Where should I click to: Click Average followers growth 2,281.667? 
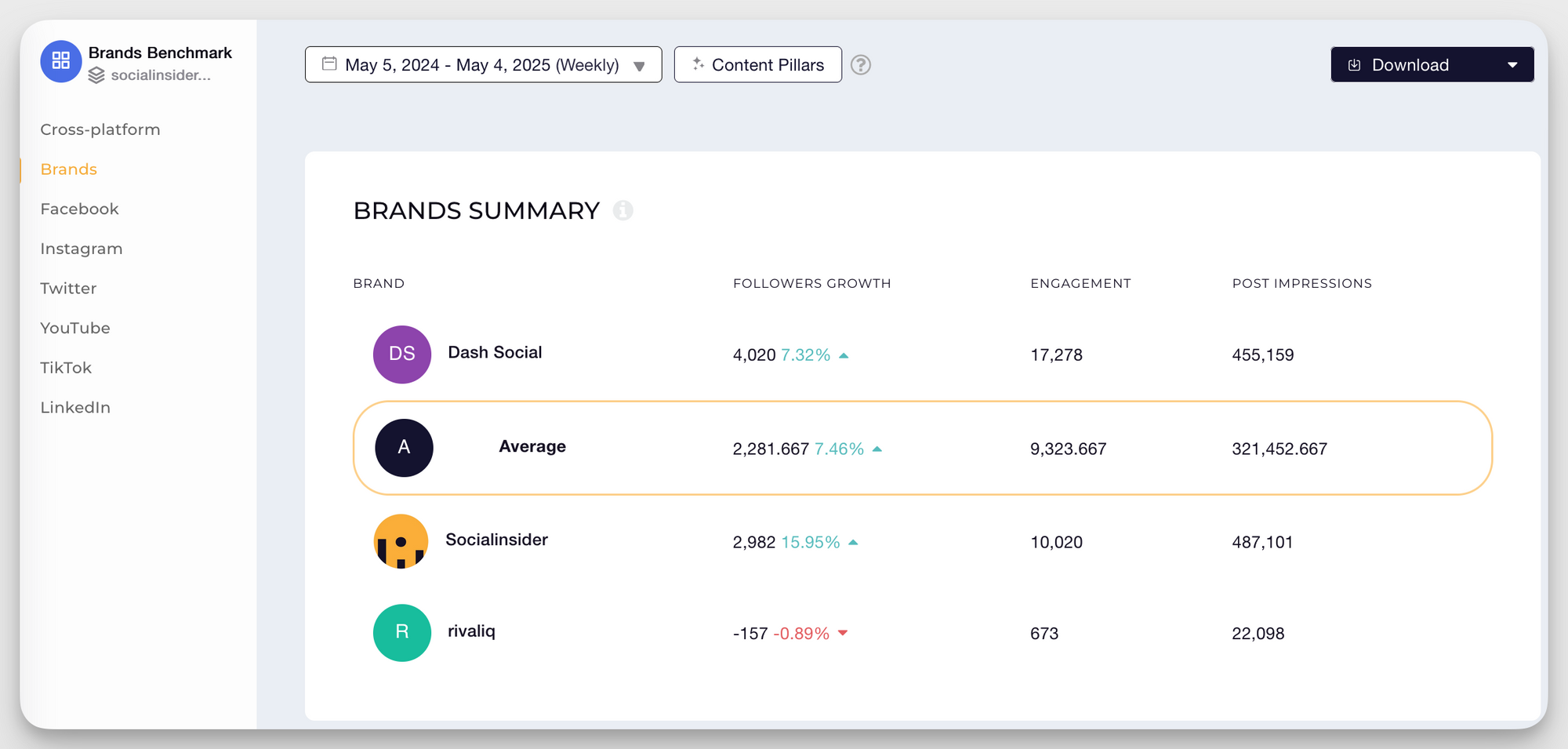click(x=771, y=449)
